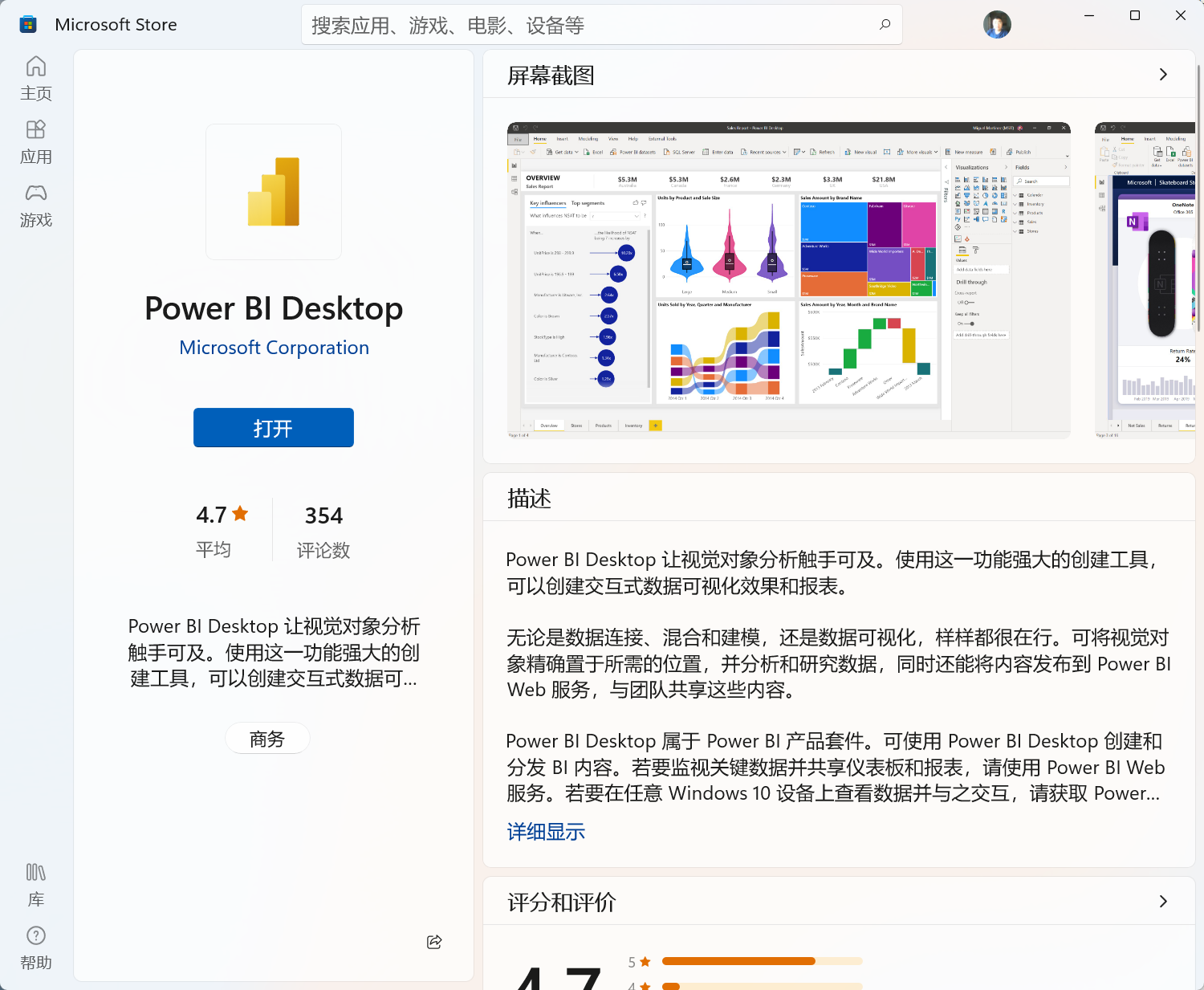Open the user profile avatar
The height and width of the screenshot is (990, 1204).
click(997, 25)
